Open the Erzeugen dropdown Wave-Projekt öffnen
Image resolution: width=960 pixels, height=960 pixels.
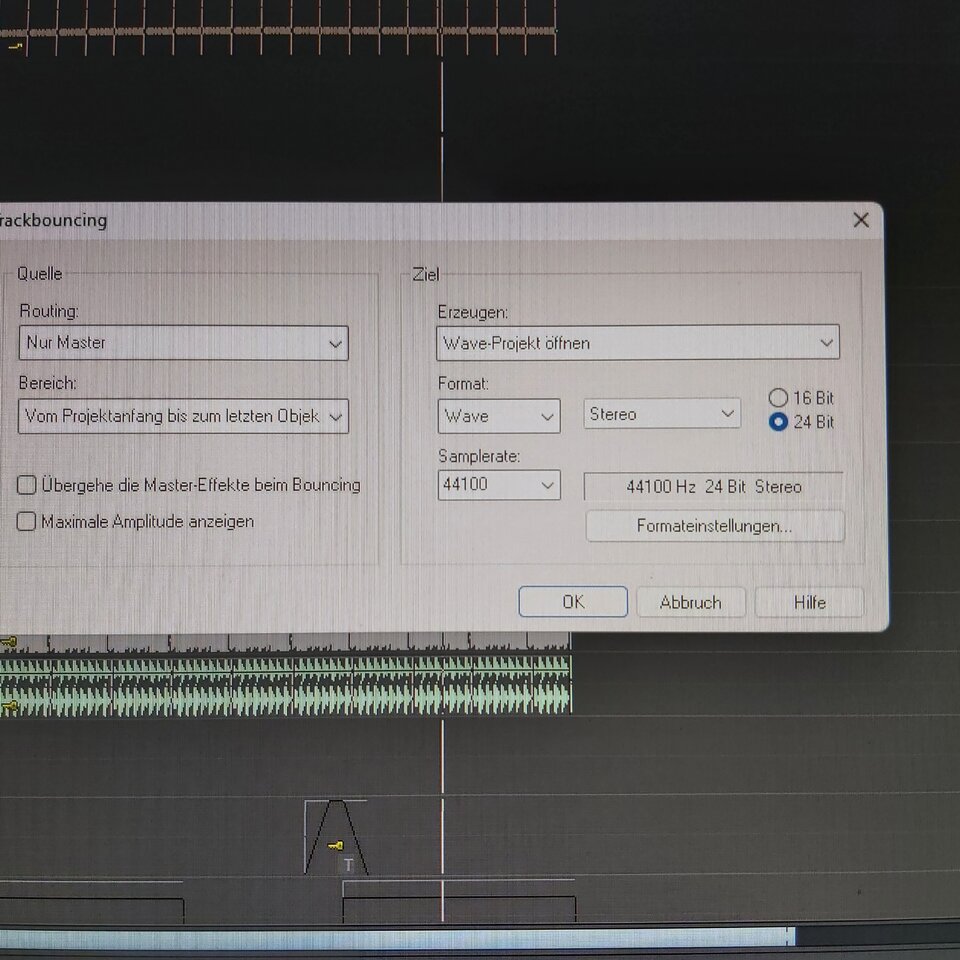click(637, 342)
